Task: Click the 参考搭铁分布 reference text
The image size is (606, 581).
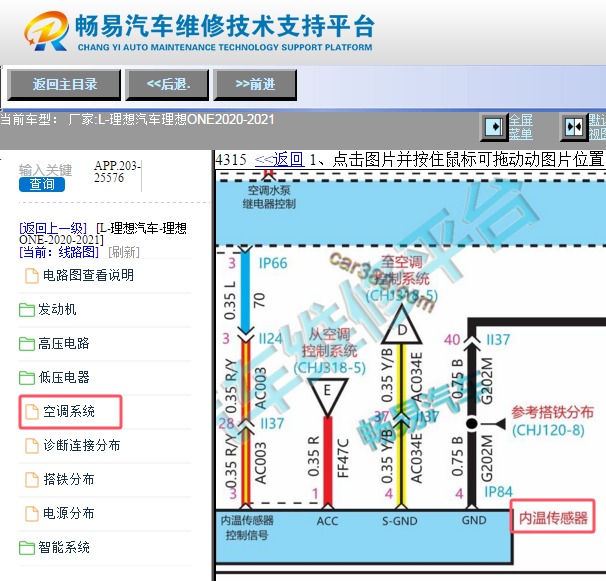Action: 553,412
